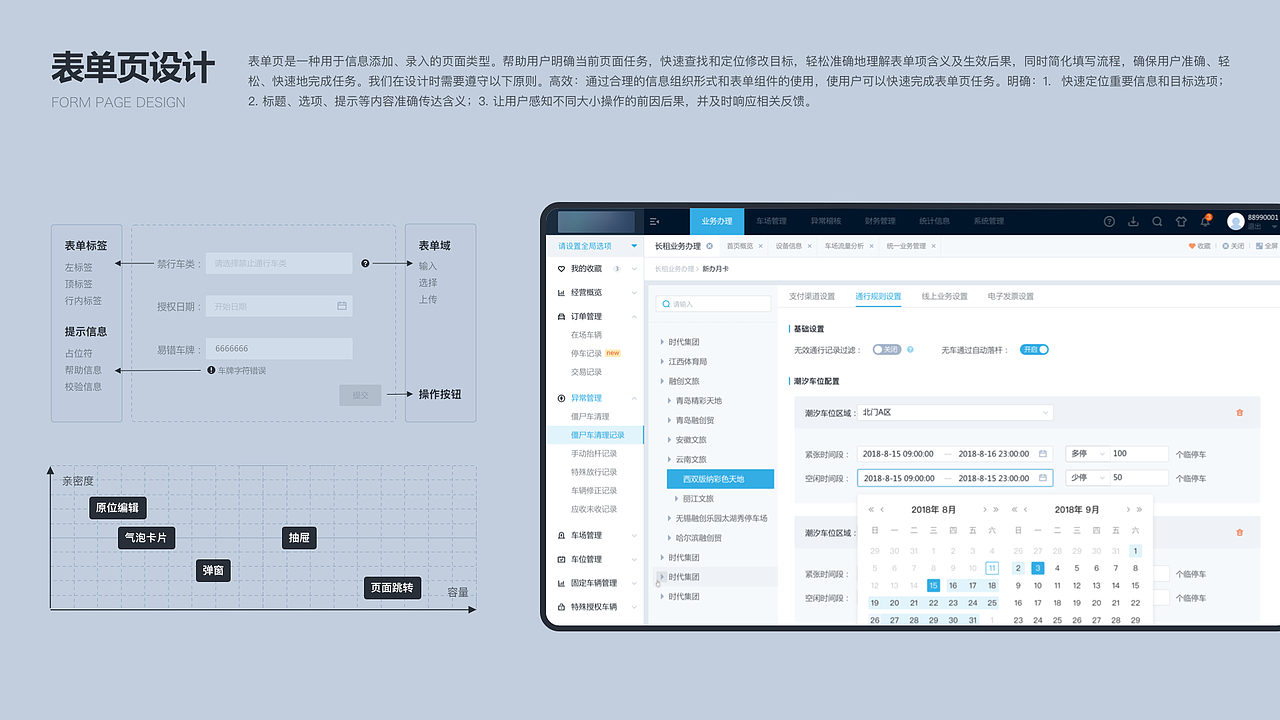Viewport: 1280px width, 720px height.
Task: Click the download icon in the top bar
Action: point(1133,221)
